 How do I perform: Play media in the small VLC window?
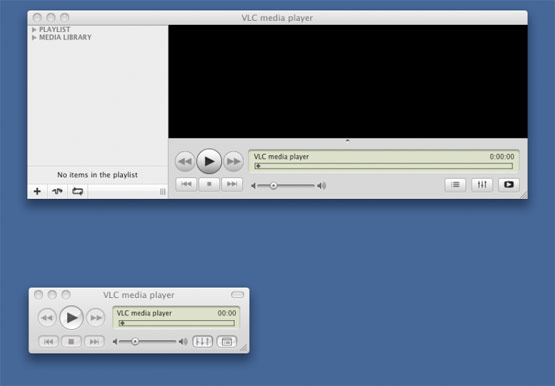point(71,318)
